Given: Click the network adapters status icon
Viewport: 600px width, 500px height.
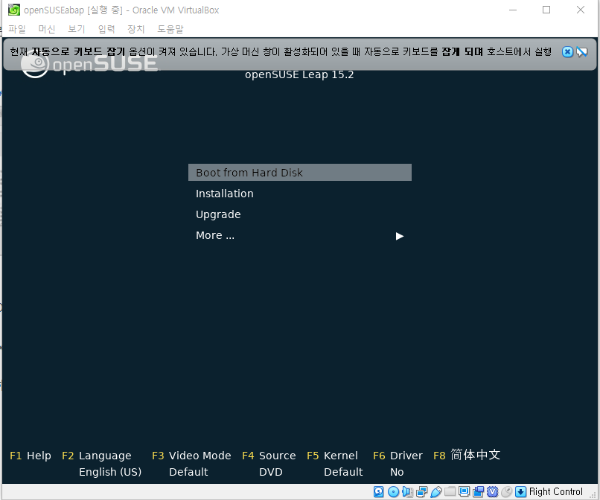Looking at the screenshot, I should (x=422, y=492).
